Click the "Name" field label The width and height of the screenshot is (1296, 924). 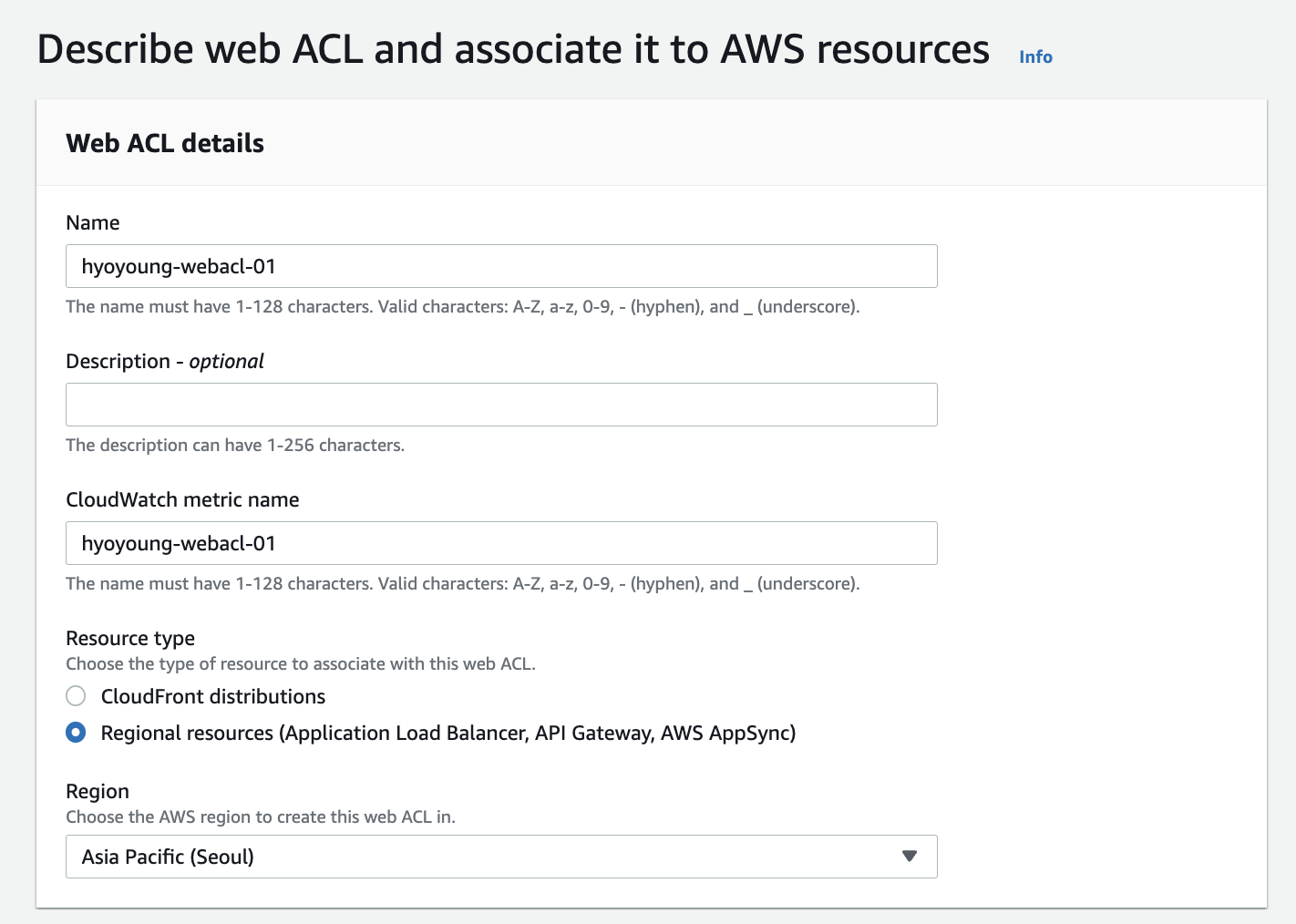[93, 223]
